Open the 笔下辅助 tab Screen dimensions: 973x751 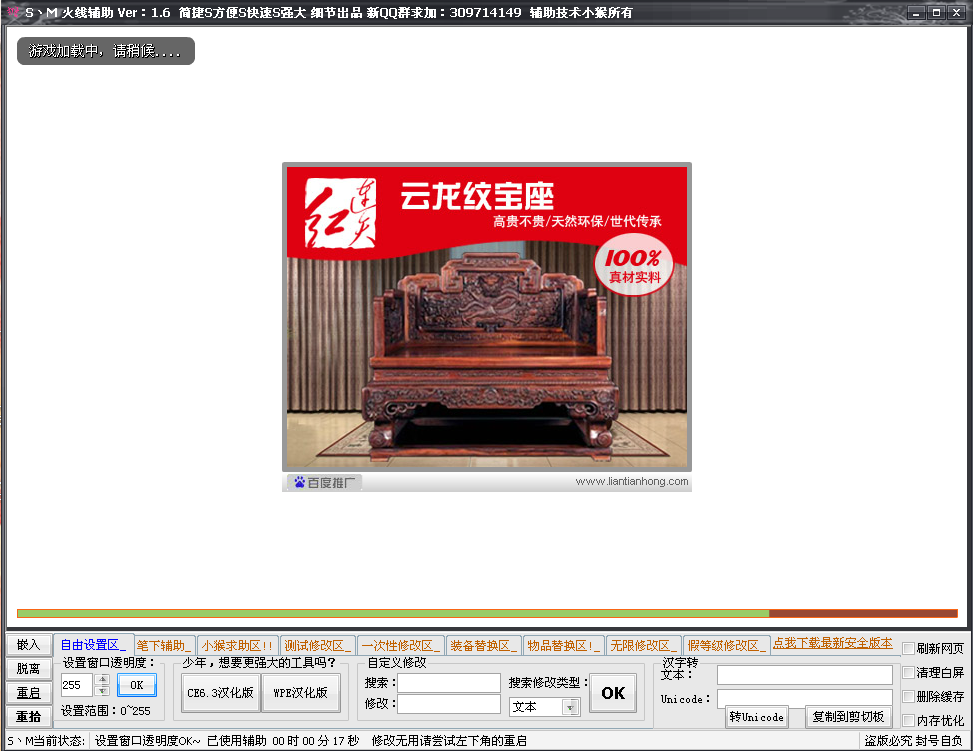(164, 645)
